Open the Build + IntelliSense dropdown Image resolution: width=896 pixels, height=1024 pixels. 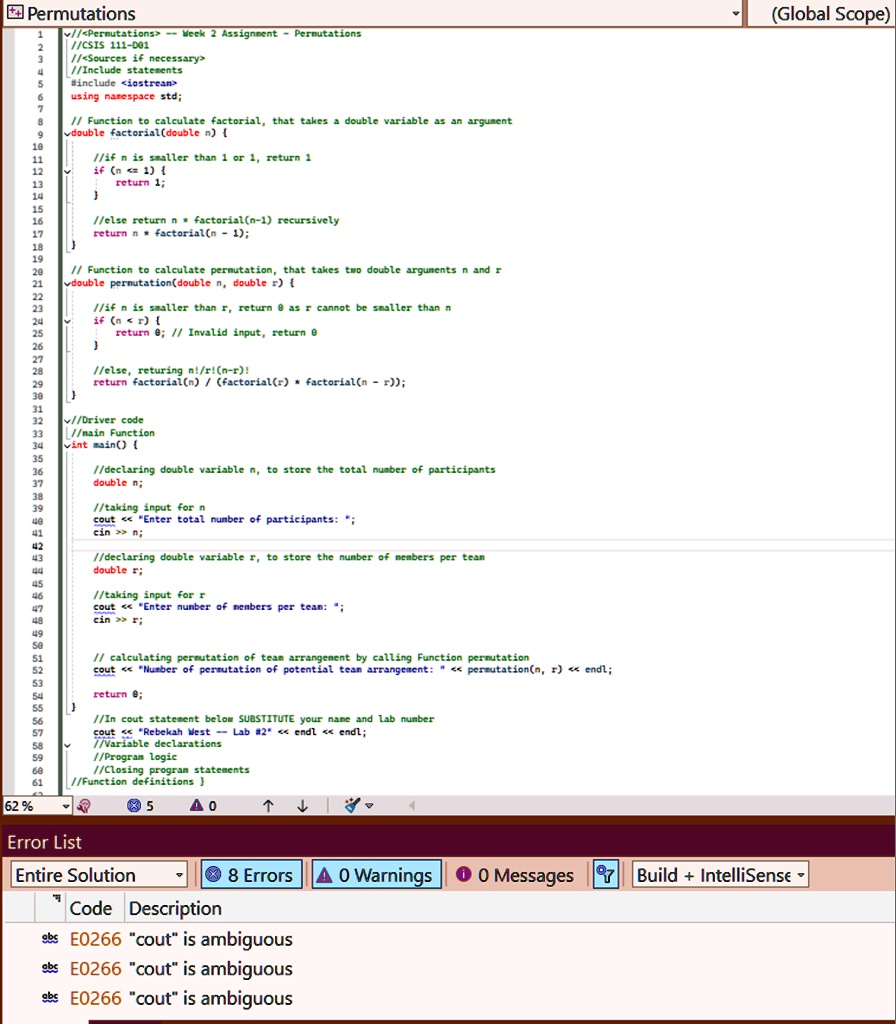click(718, 875)
